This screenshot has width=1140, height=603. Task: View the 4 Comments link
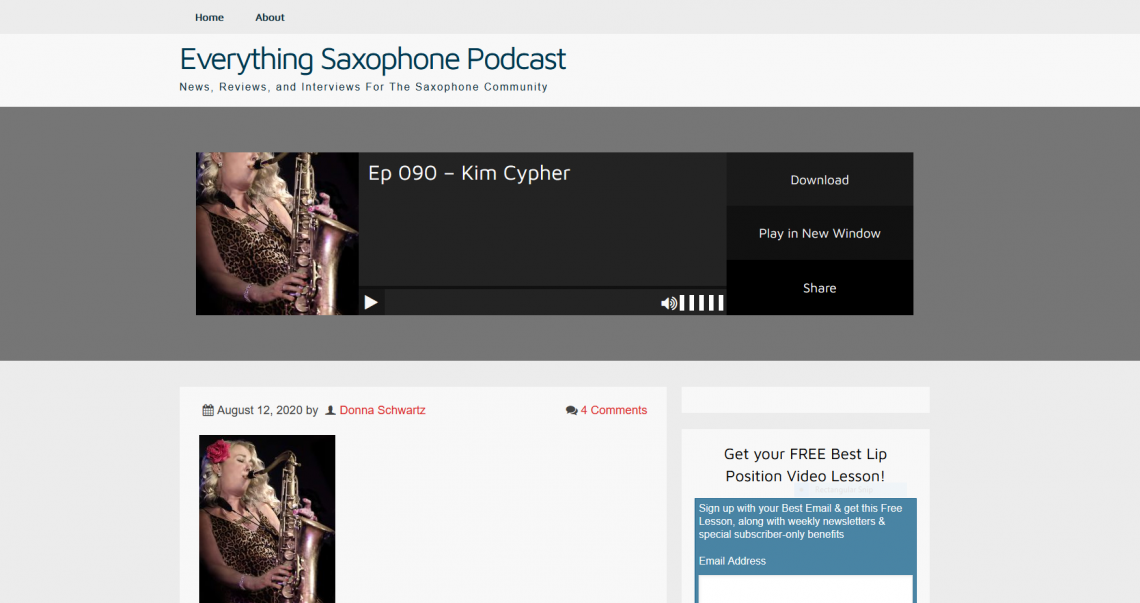tap(613, 410)
